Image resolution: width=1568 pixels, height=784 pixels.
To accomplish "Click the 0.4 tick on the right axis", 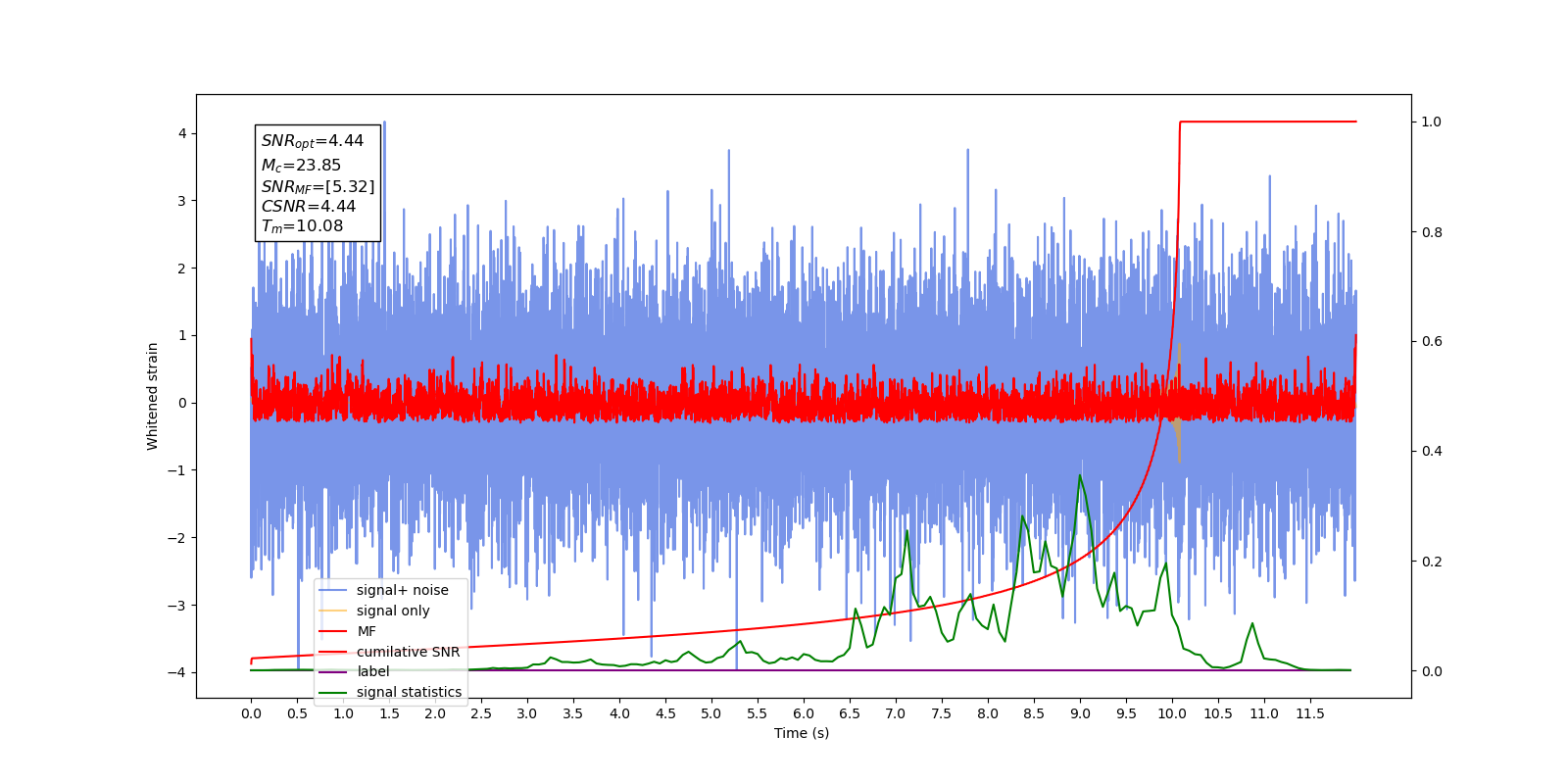I will coord(1432,452).
